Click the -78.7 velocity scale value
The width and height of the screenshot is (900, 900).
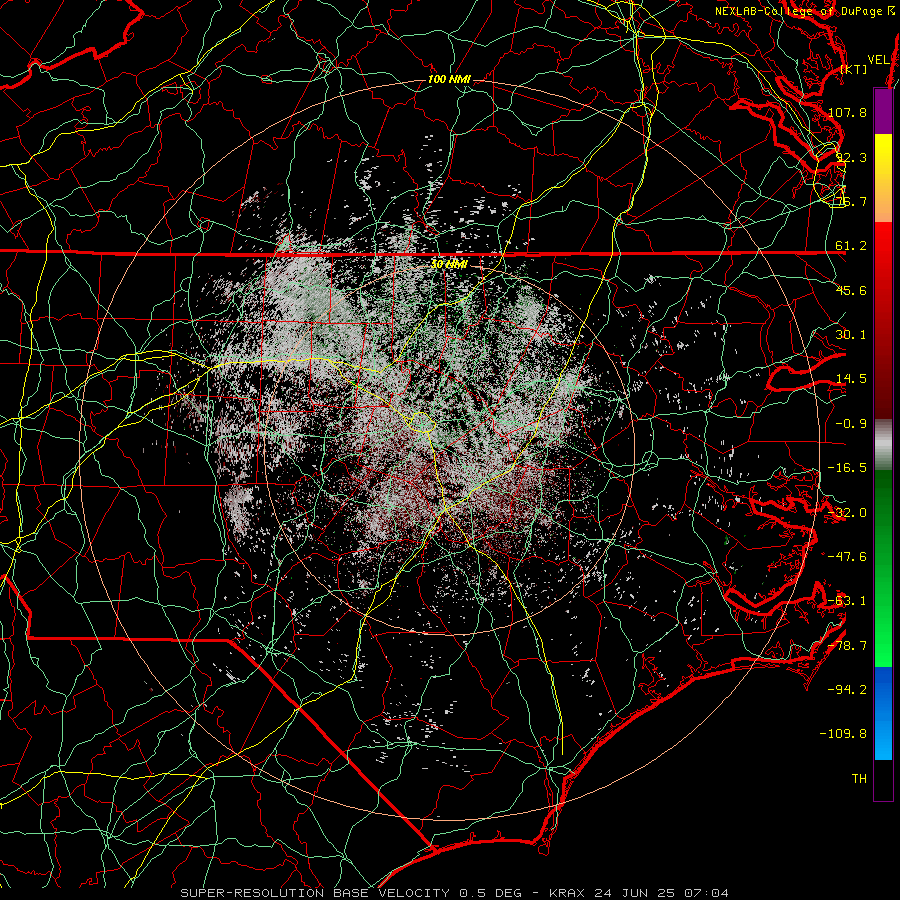tap(847, 646)
